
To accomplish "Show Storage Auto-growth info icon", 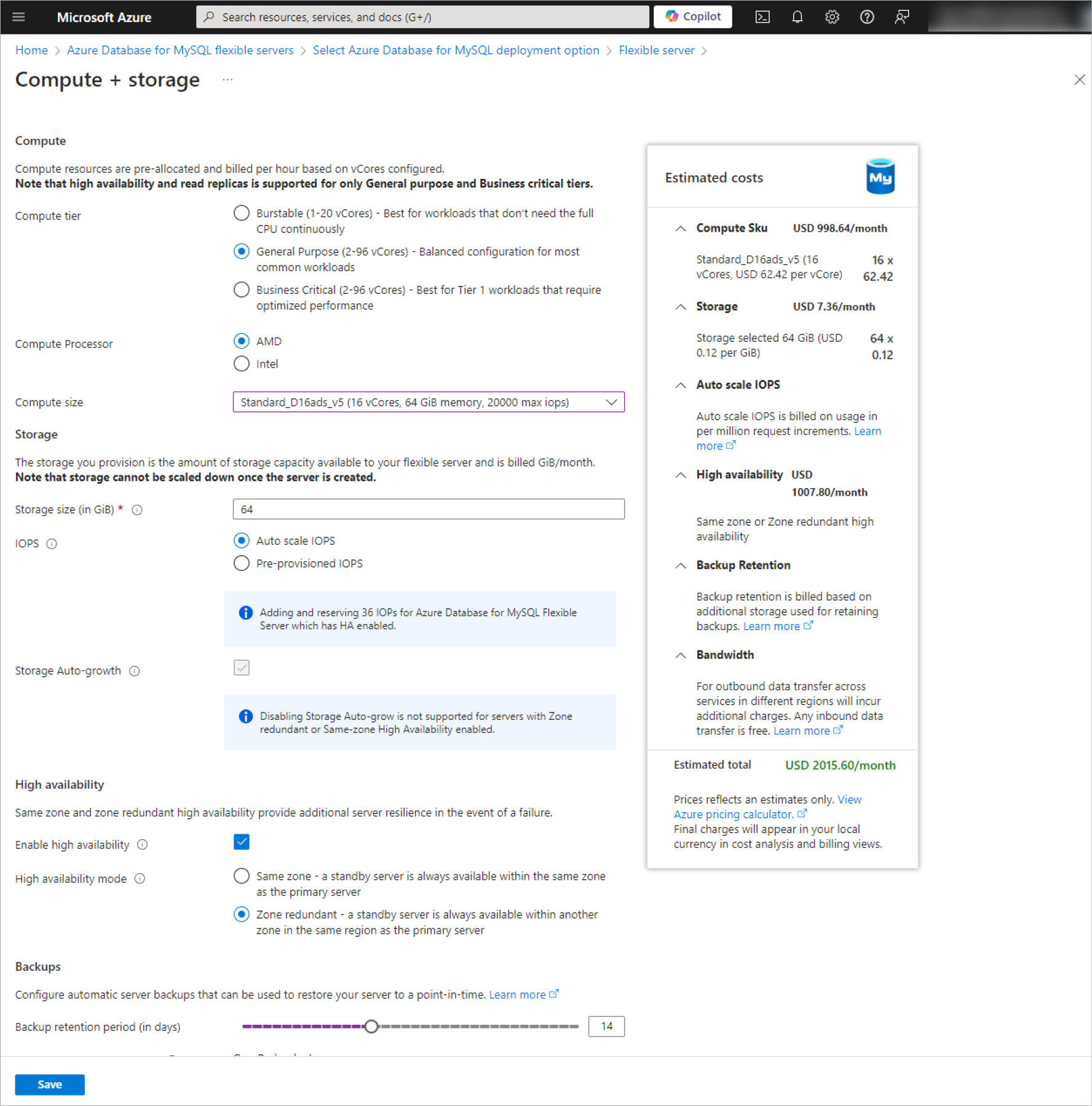I will [x=135, y=671].
